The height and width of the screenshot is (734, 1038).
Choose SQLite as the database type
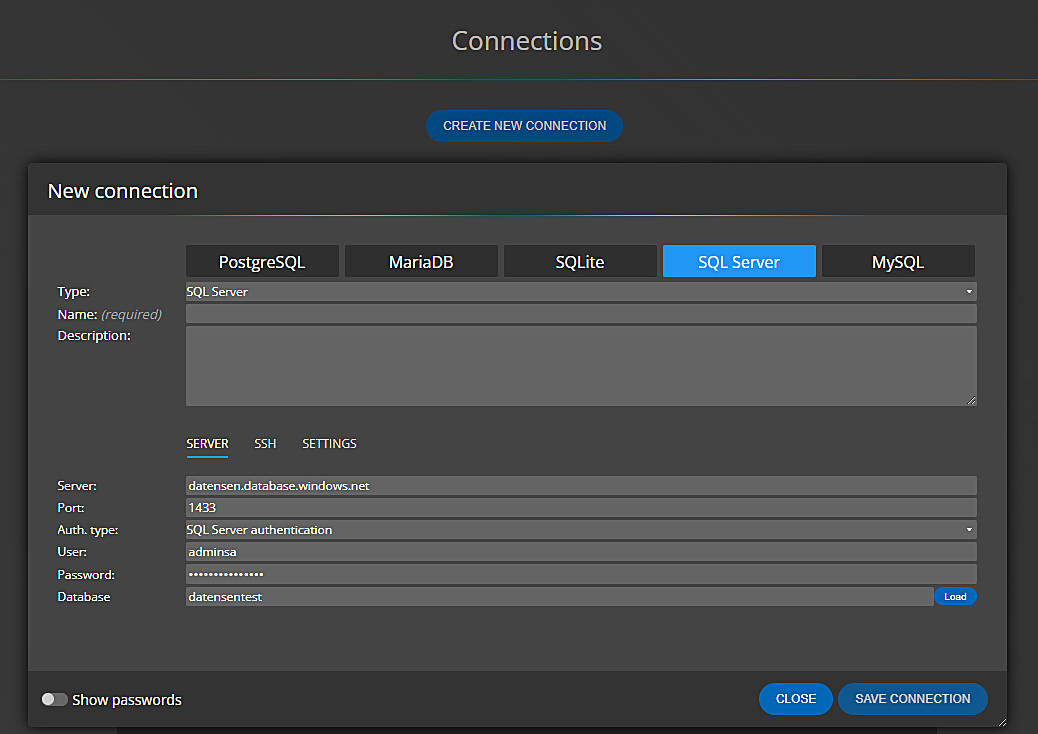click(580, 261)
